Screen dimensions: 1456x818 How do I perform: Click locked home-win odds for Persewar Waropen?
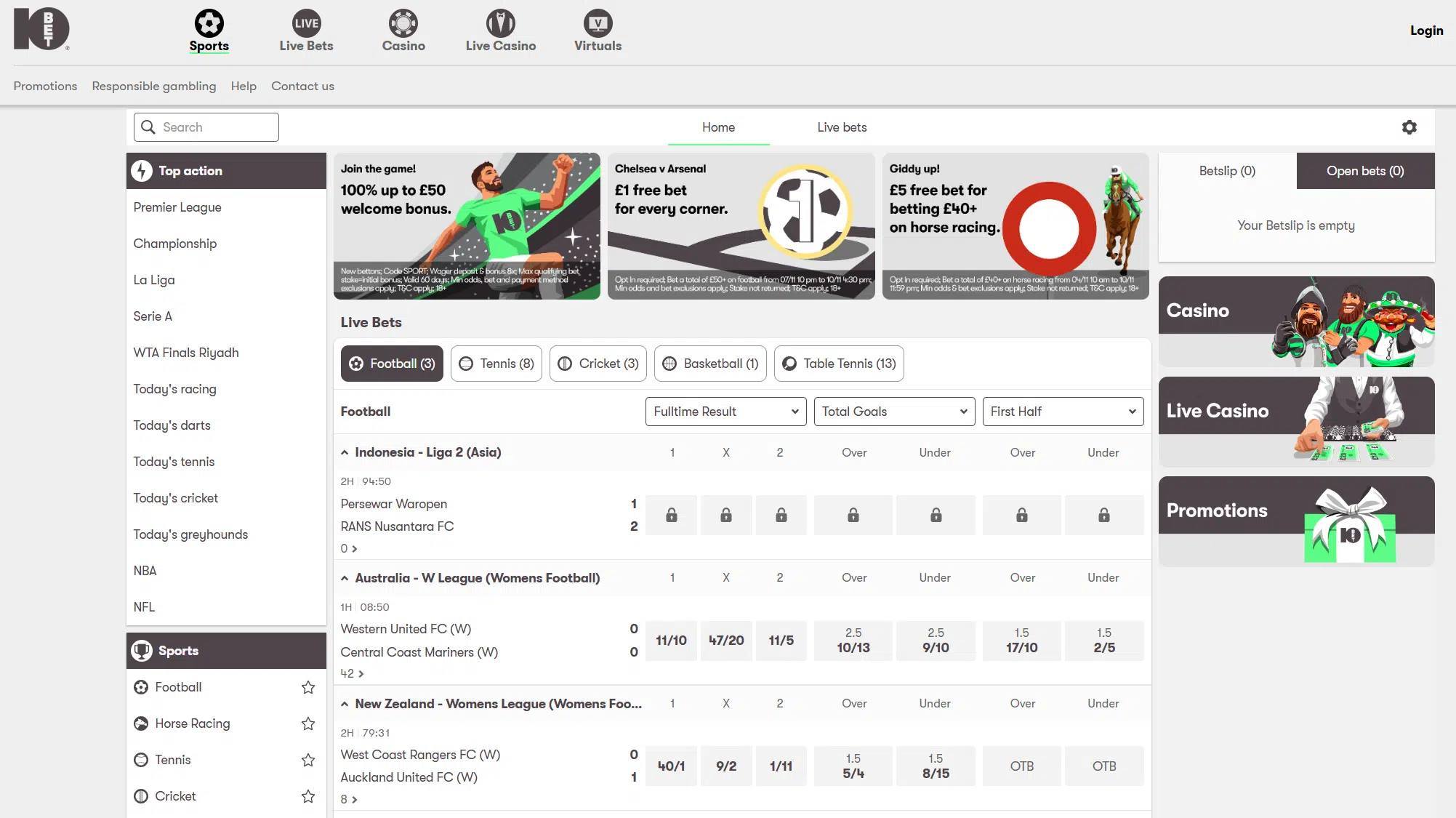click(671, 516)
